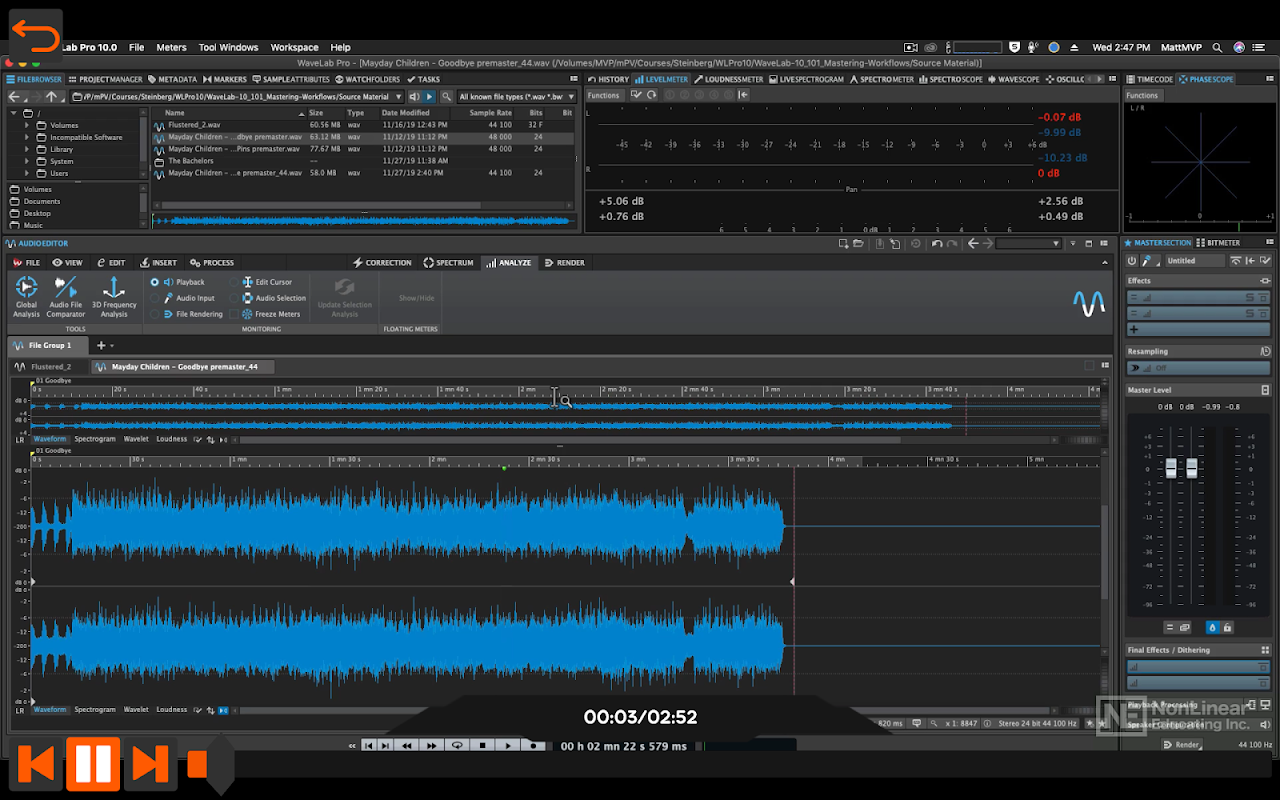Select the File Rendering monitoring option

(x=155, y=314)
